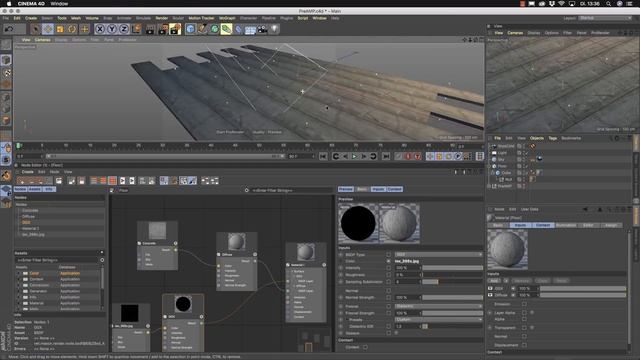Image resolution: width=640 pixels, height=360 pixels.
Task: Open the Layout dropdown at top right
Action: tap(605, 18)
